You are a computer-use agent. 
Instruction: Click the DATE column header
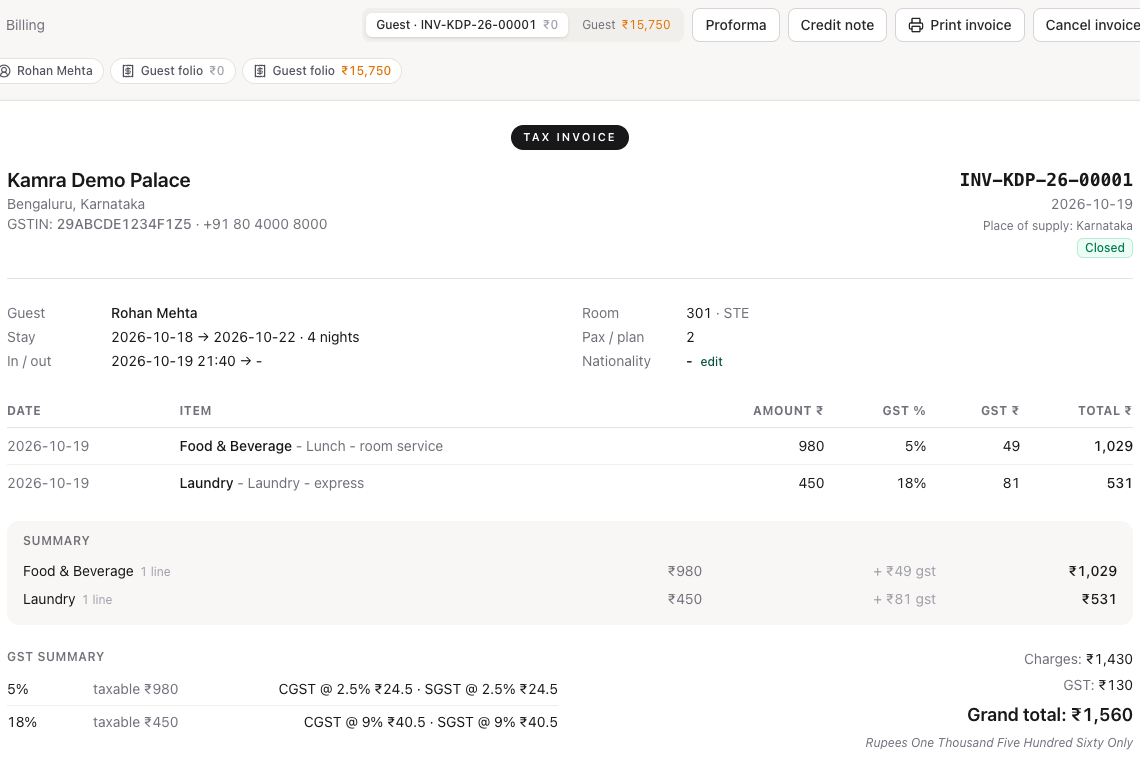pos(24,411)
